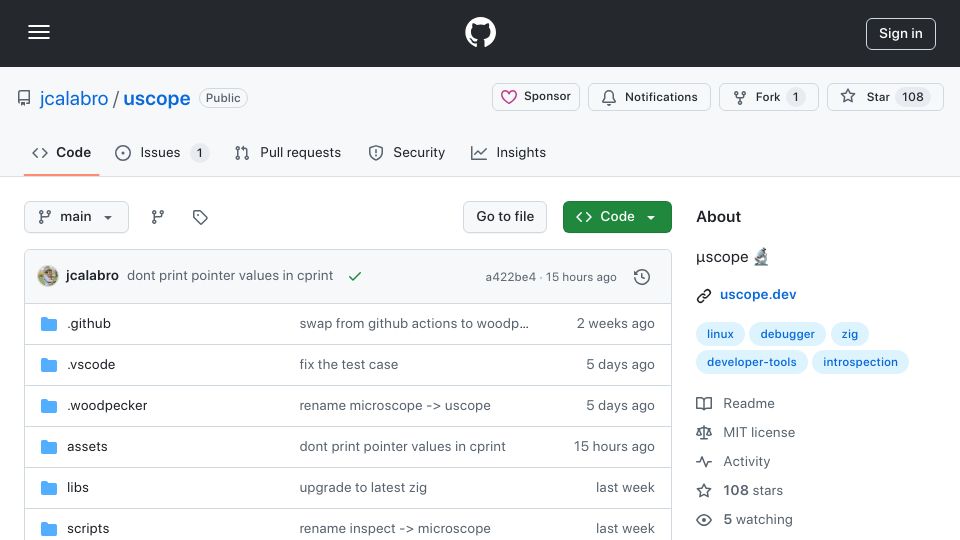Click the .github folder icon
Viewport: 960px width, 540px height.
49,324
